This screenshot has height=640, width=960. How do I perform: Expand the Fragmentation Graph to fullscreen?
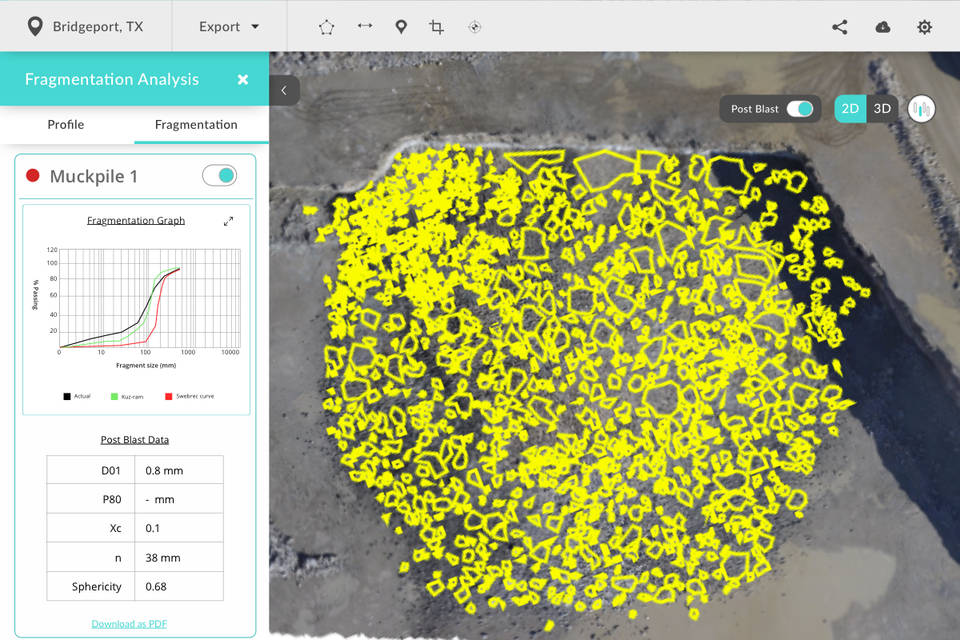(x=228, y=221)
